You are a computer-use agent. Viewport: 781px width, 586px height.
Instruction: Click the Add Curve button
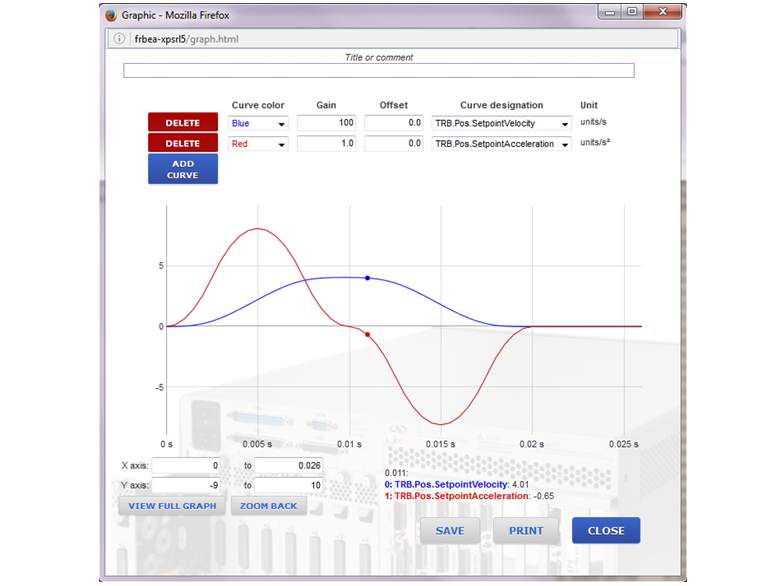pos(182,169)
